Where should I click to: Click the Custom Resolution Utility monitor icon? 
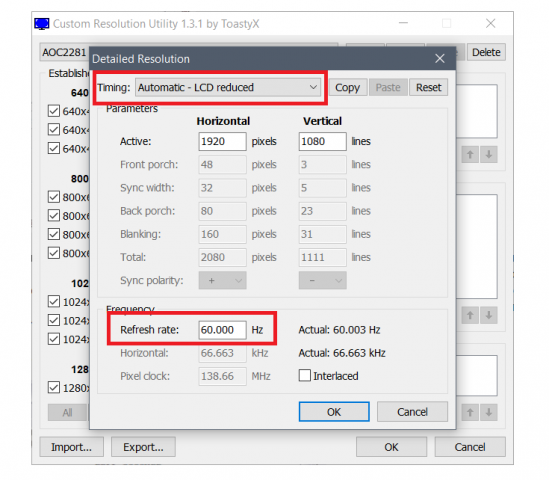pos(42,23)
